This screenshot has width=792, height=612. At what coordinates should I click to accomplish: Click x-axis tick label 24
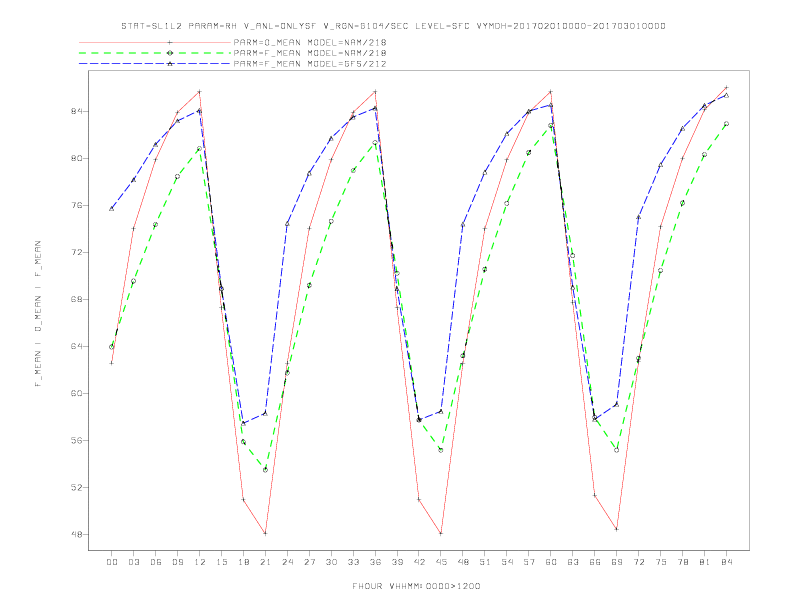tap(287, 562)
